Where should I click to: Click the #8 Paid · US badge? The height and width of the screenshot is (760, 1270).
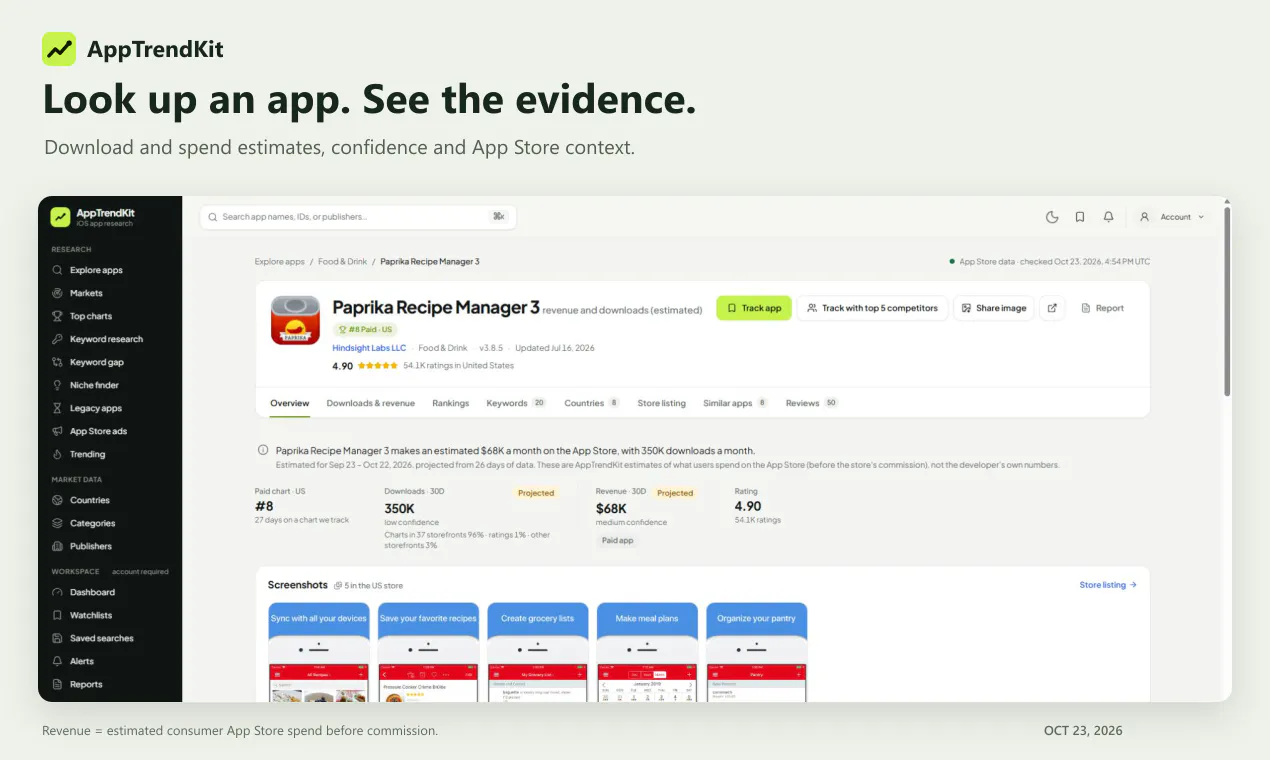click(x=366, y=328)
